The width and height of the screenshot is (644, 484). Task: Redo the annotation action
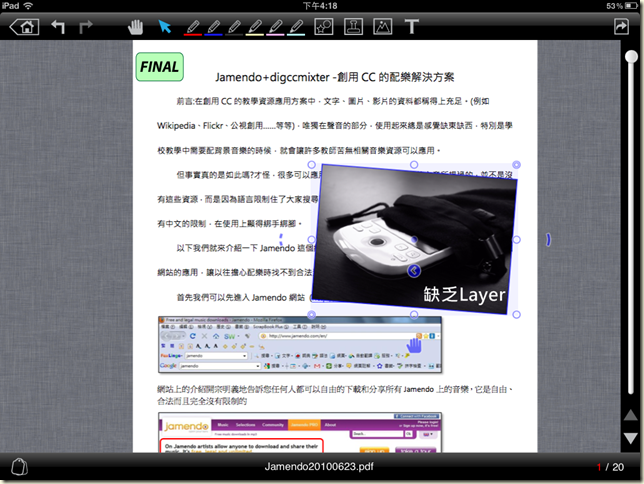(85, 27)
